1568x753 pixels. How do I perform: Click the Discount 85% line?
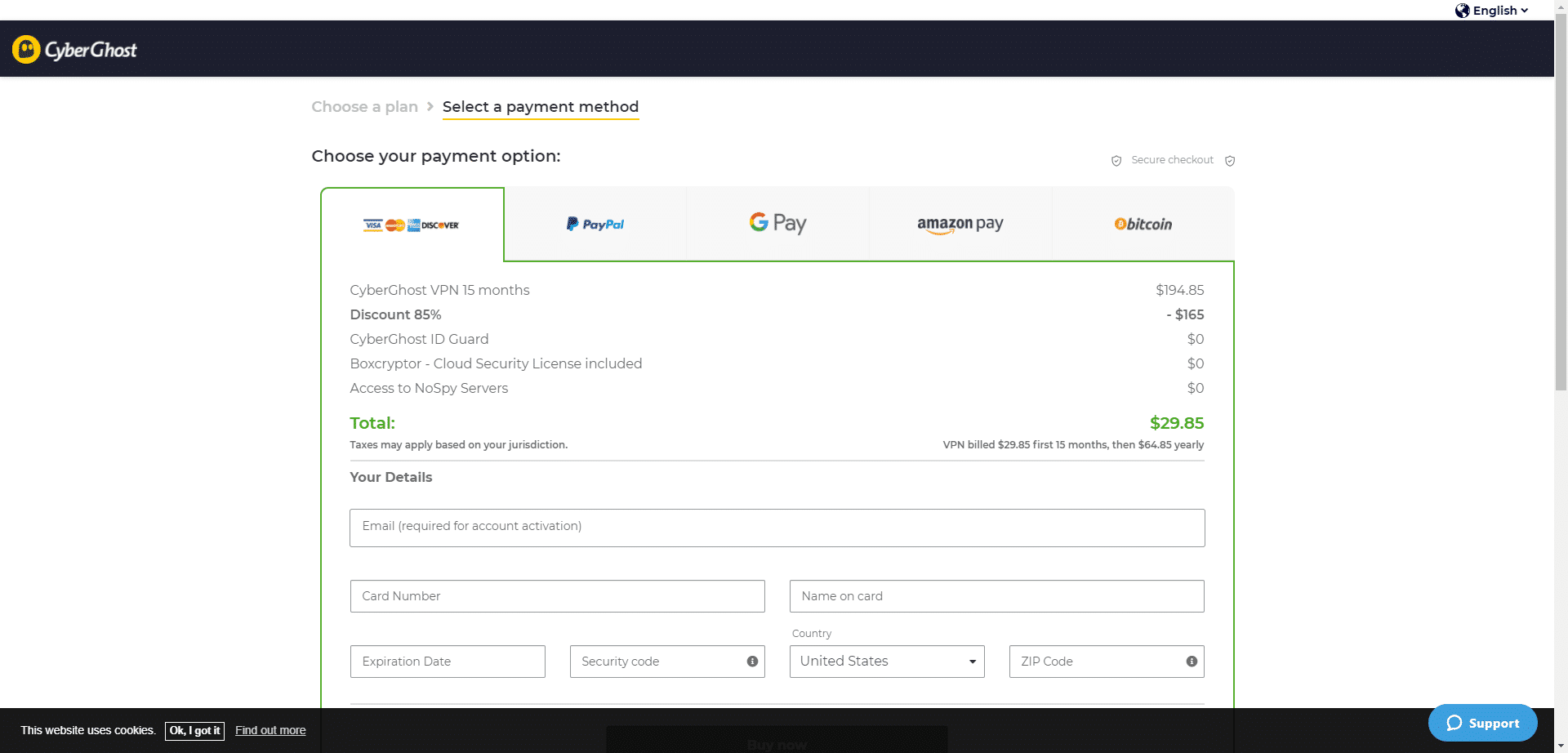pos(777,314)
